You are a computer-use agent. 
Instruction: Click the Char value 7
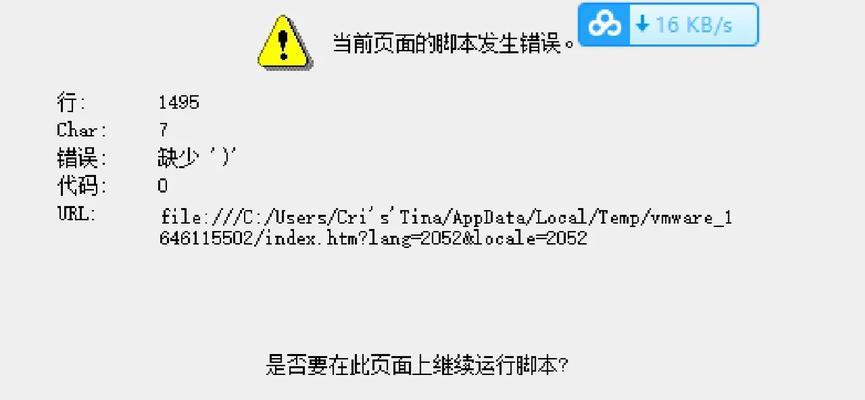tap(163, 130)
